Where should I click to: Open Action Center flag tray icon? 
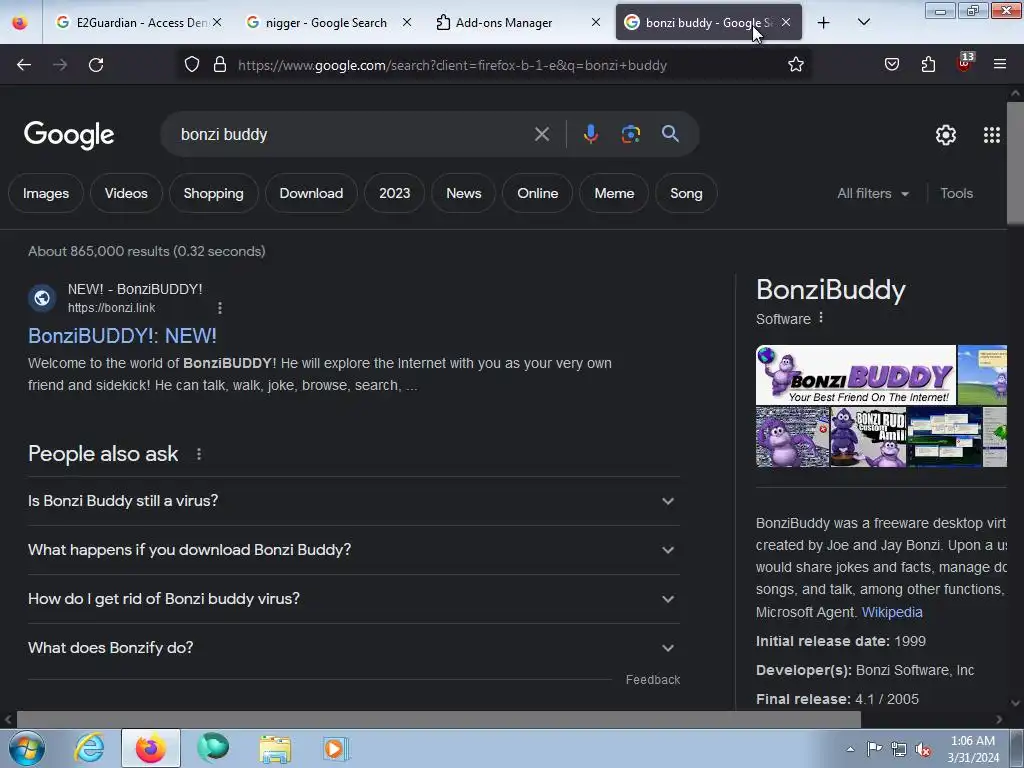pos(874,749)
